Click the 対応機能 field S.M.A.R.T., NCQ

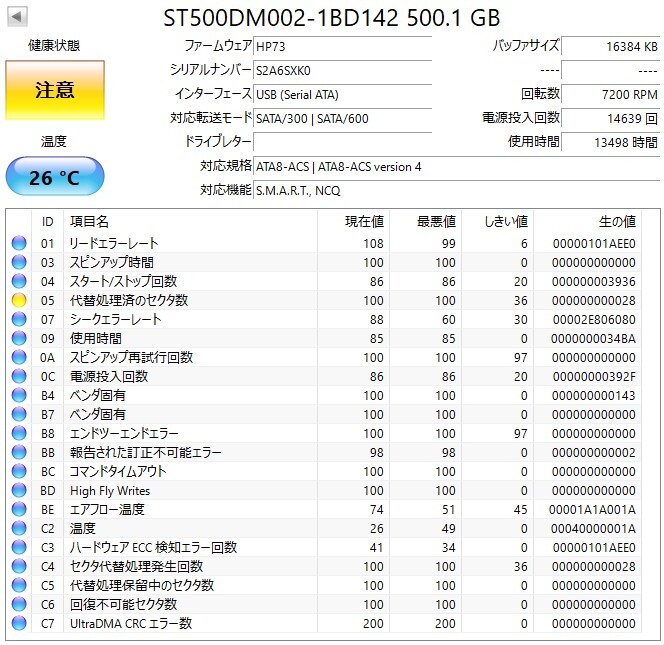[x=456, y=190]
